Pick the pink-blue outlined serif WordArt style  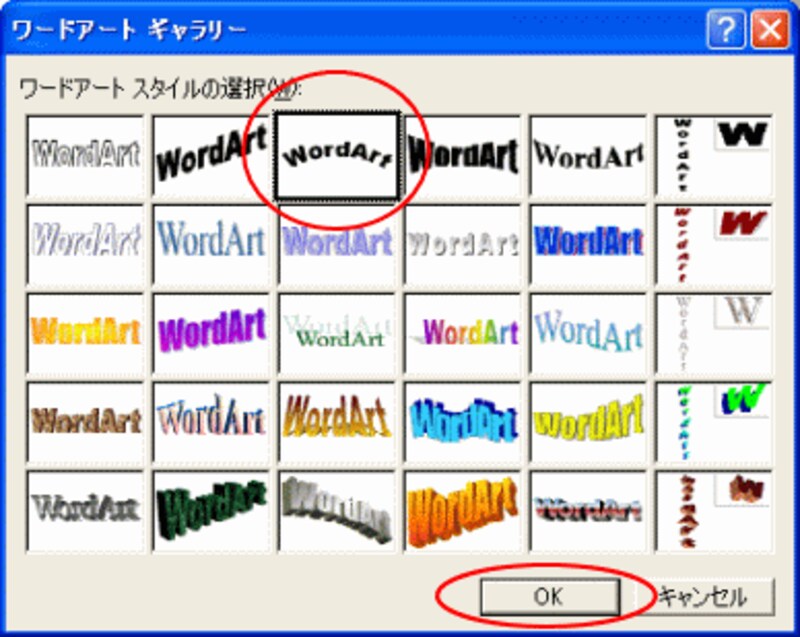tap(211, 422)
